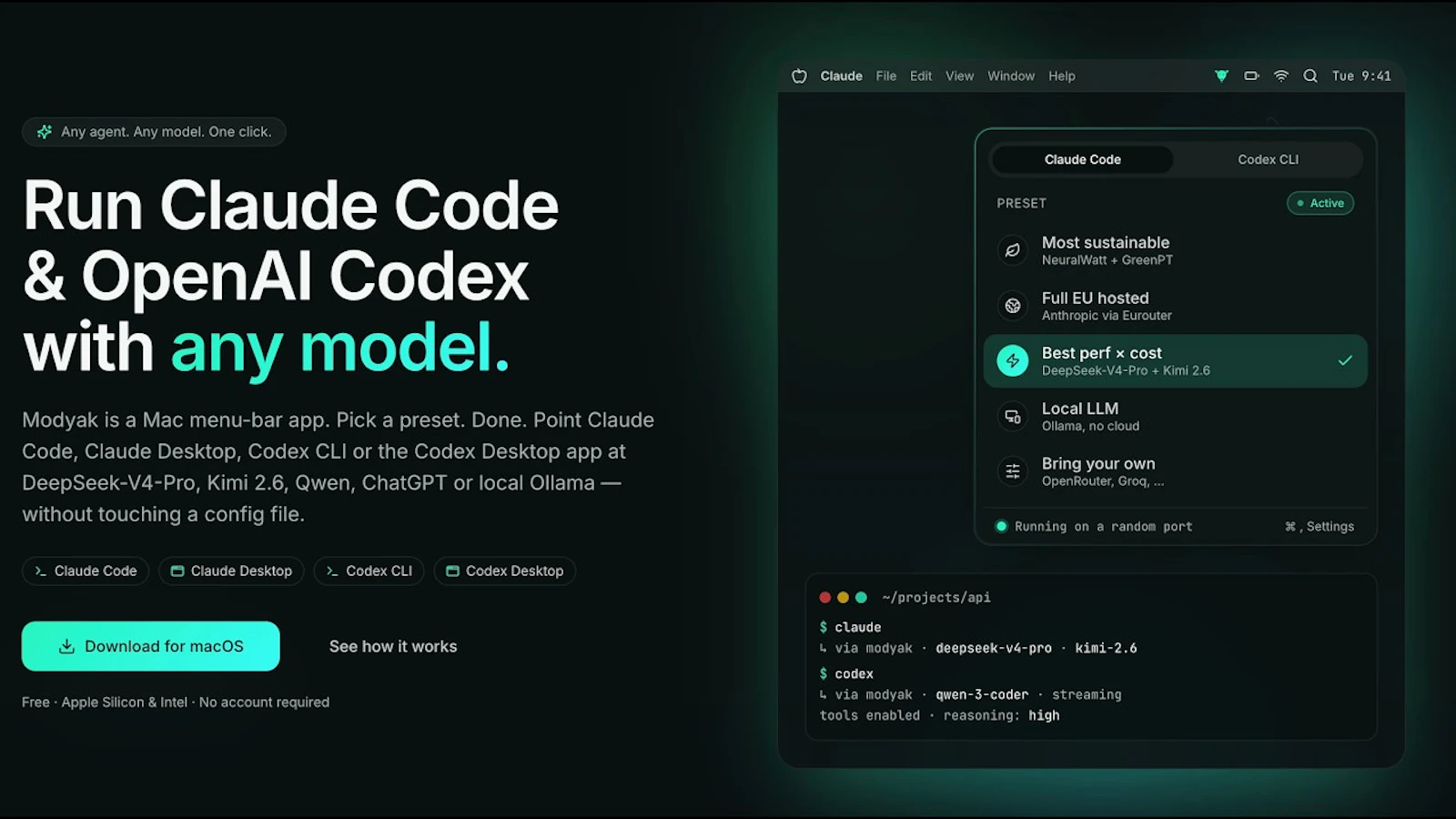Image resolution: width=1456 pixels, height=819 pixels.
Task: Click the Local LLM device icon
Action: click(x=1012, y=417)
